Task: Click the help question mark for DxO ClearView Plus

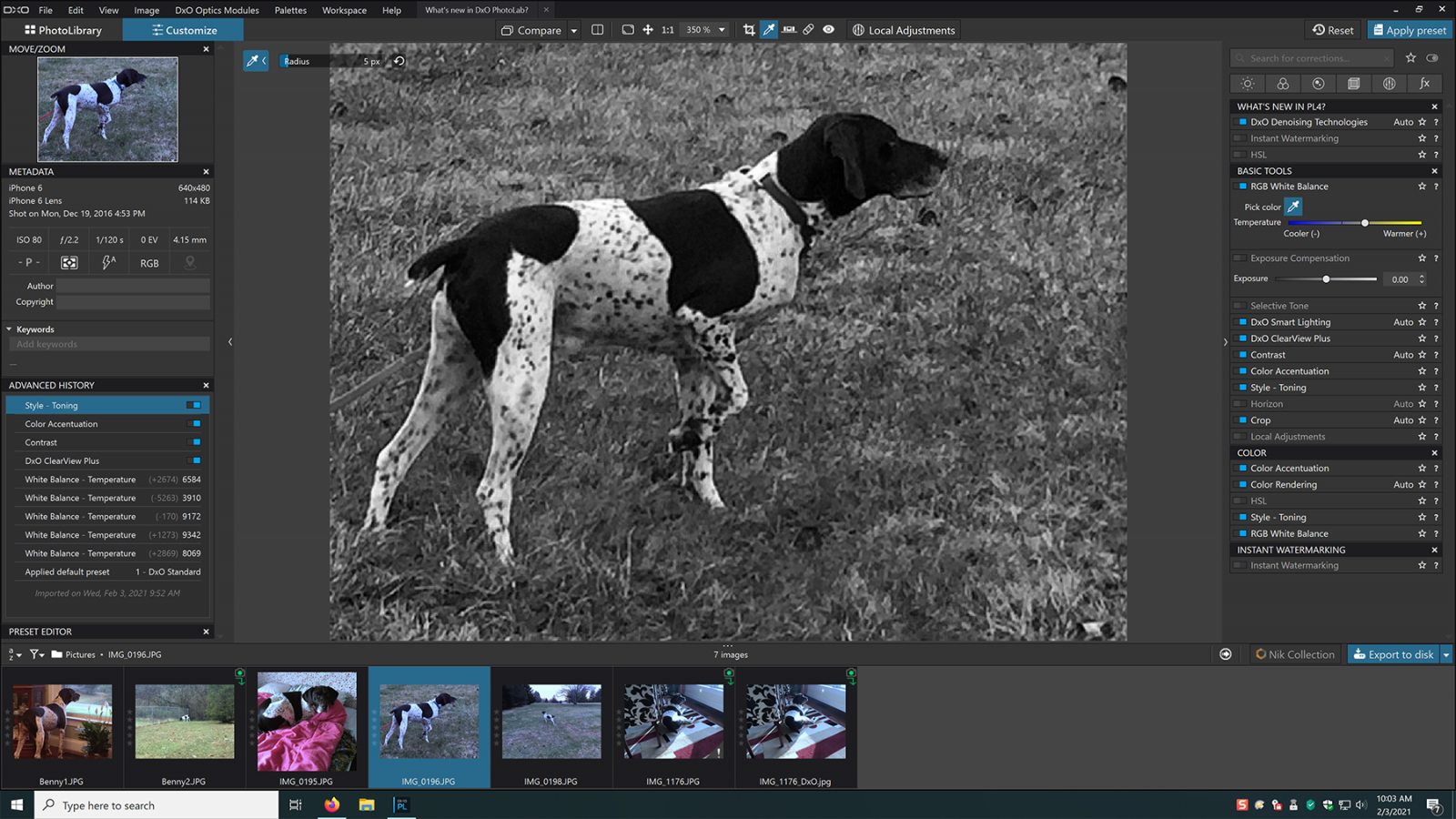Action: (x=1436, y=339)
